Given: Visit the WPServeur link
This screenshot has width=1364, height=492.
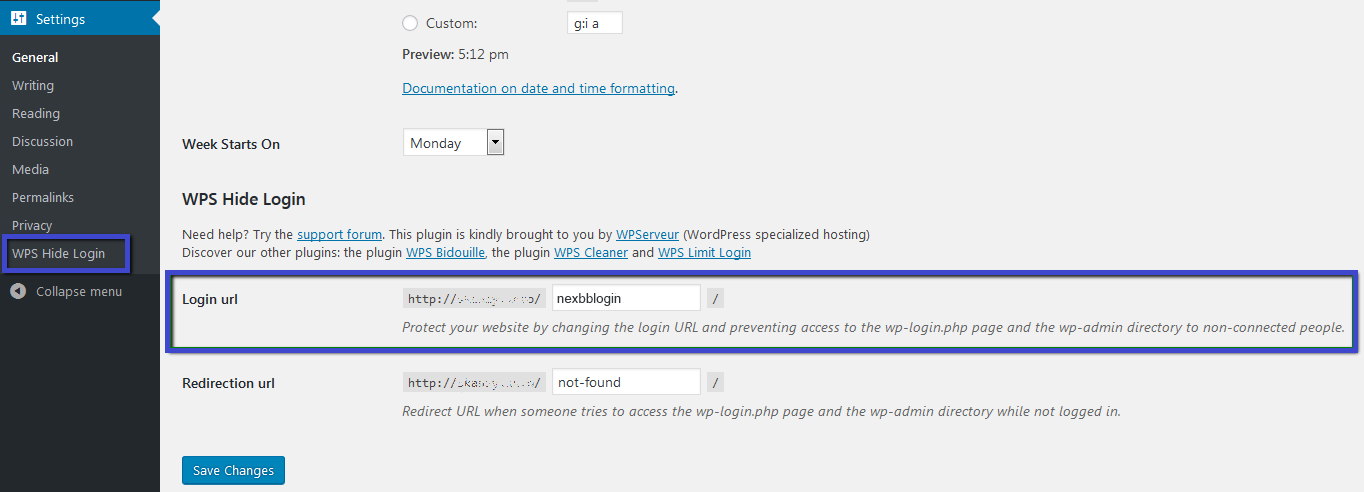Looking at the screenshot, I should [648, 235].
